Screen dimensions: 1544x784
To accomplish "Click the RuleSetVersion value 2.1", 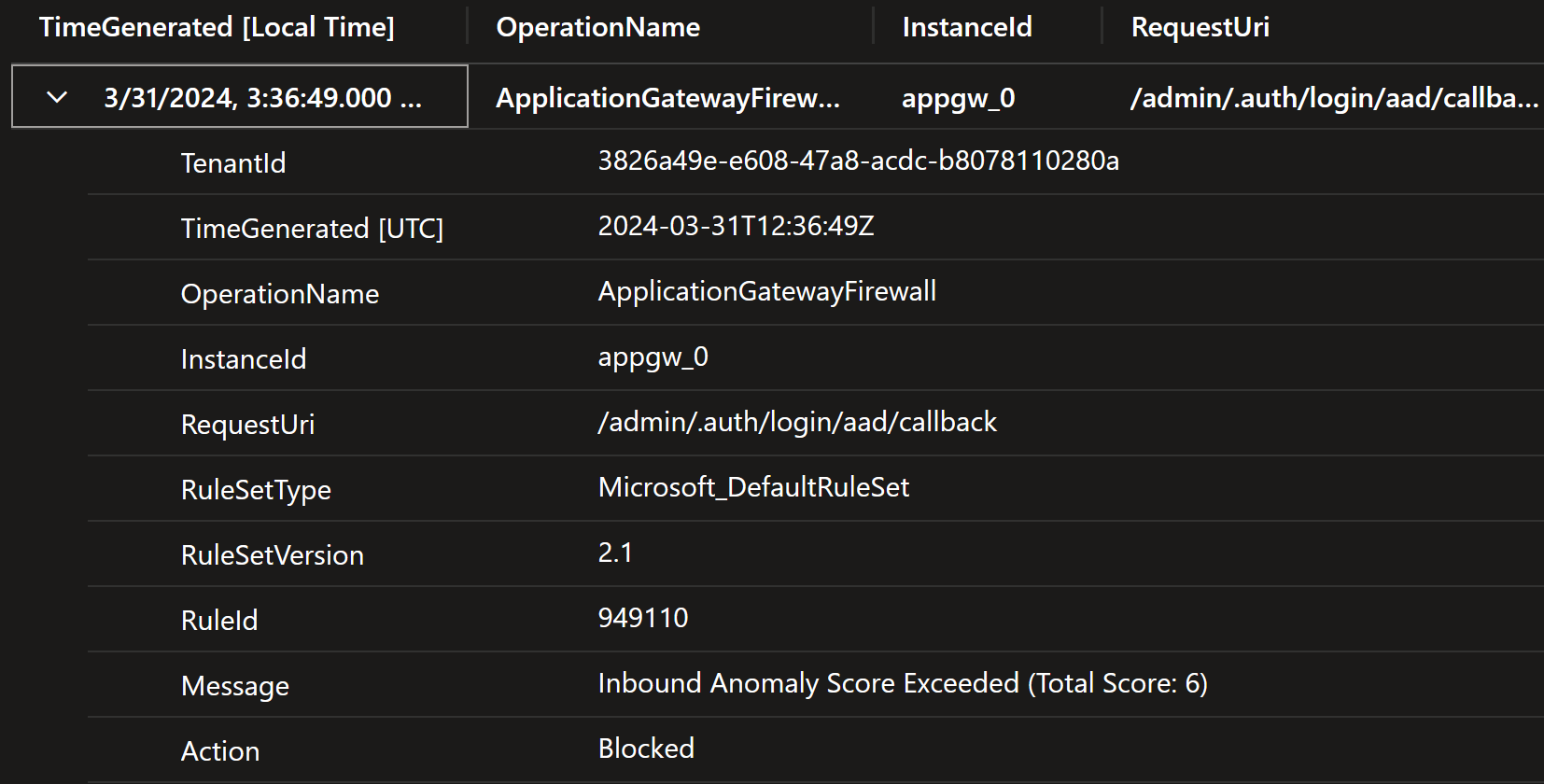I will pyautogui.click(x=616, y=553).
